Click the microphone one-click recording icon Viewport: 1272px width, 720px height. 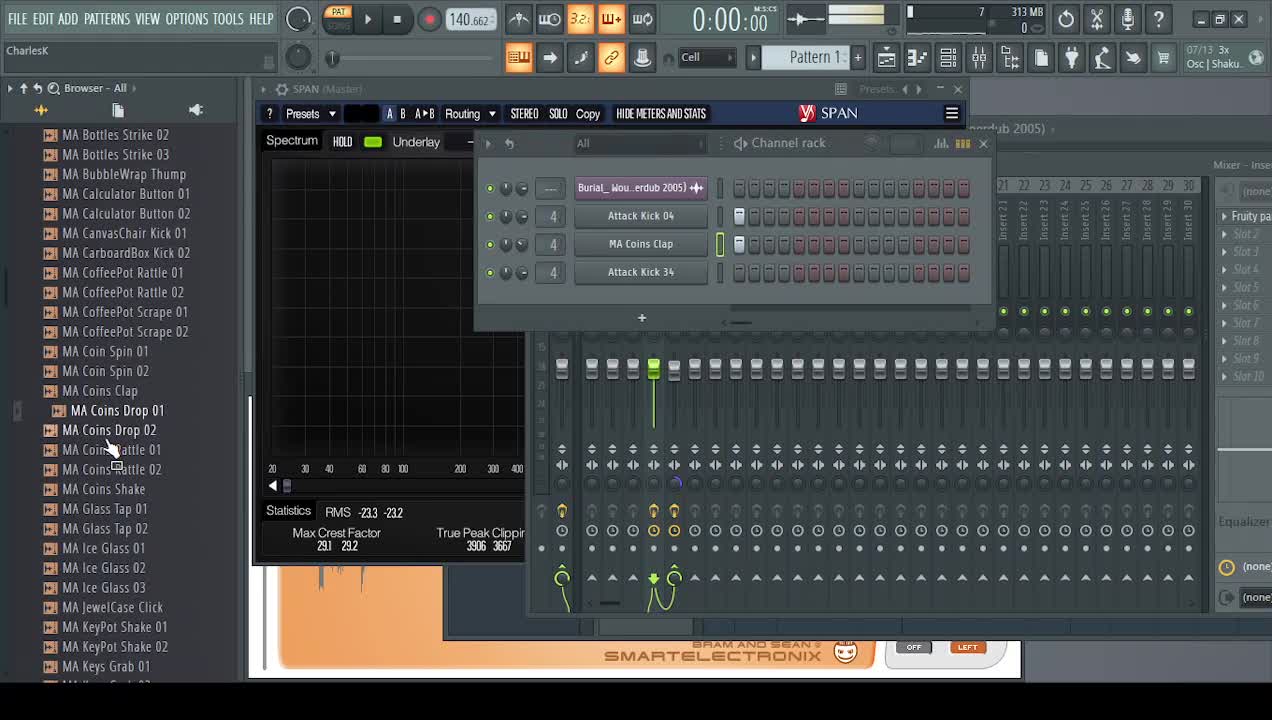(x=1128, y=19)
